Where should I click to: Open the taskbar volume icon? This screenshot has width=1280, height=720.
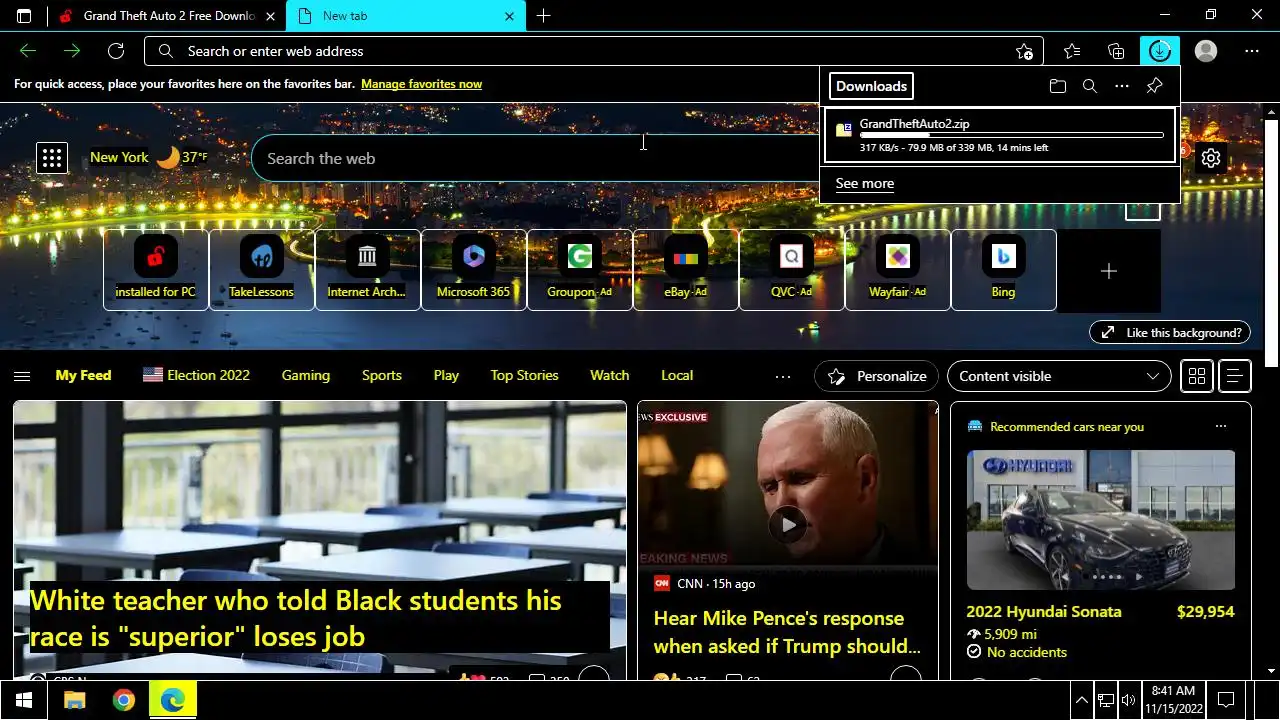pos(1129,700)
